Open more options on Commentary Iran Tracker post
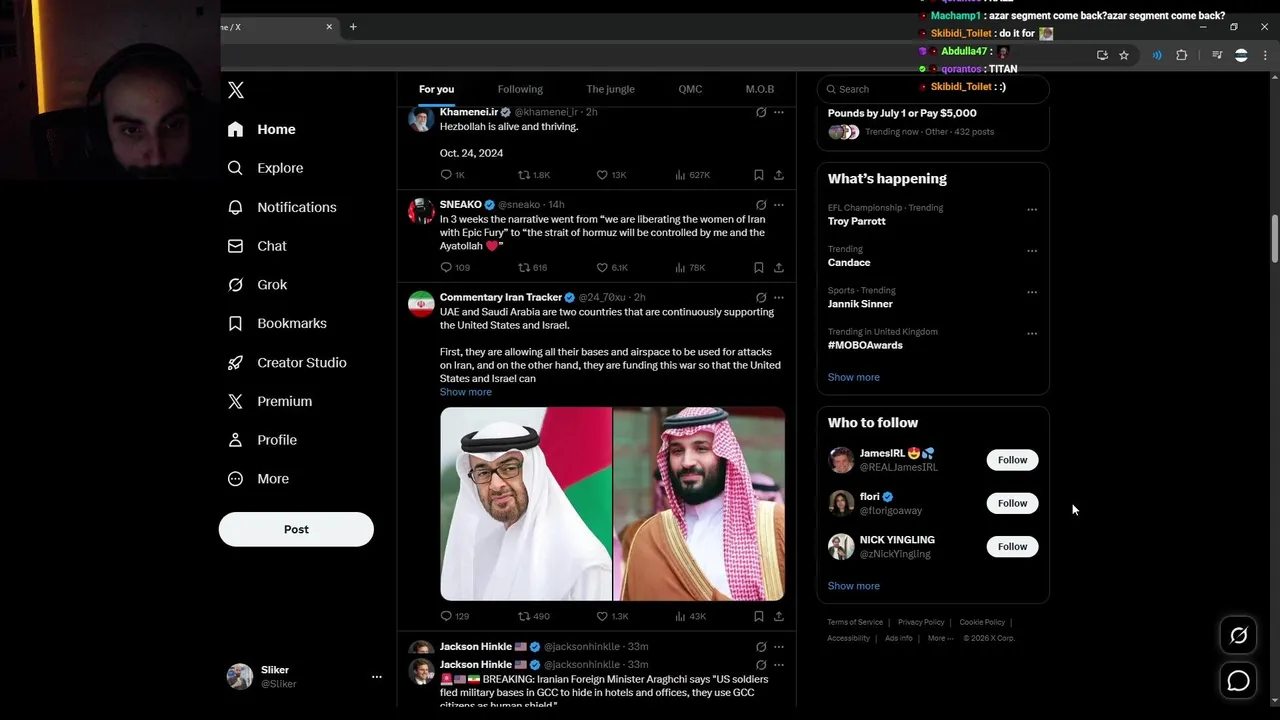 pos(779,298)
